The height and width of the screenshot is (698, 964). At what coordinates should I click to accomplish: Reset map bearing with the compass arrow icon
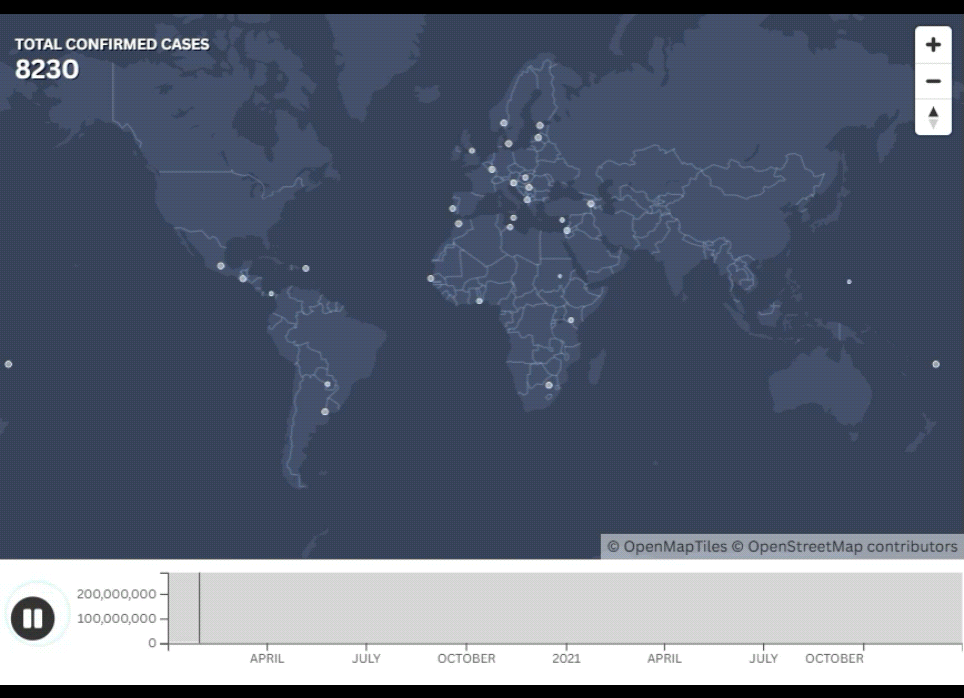(933, 115)
